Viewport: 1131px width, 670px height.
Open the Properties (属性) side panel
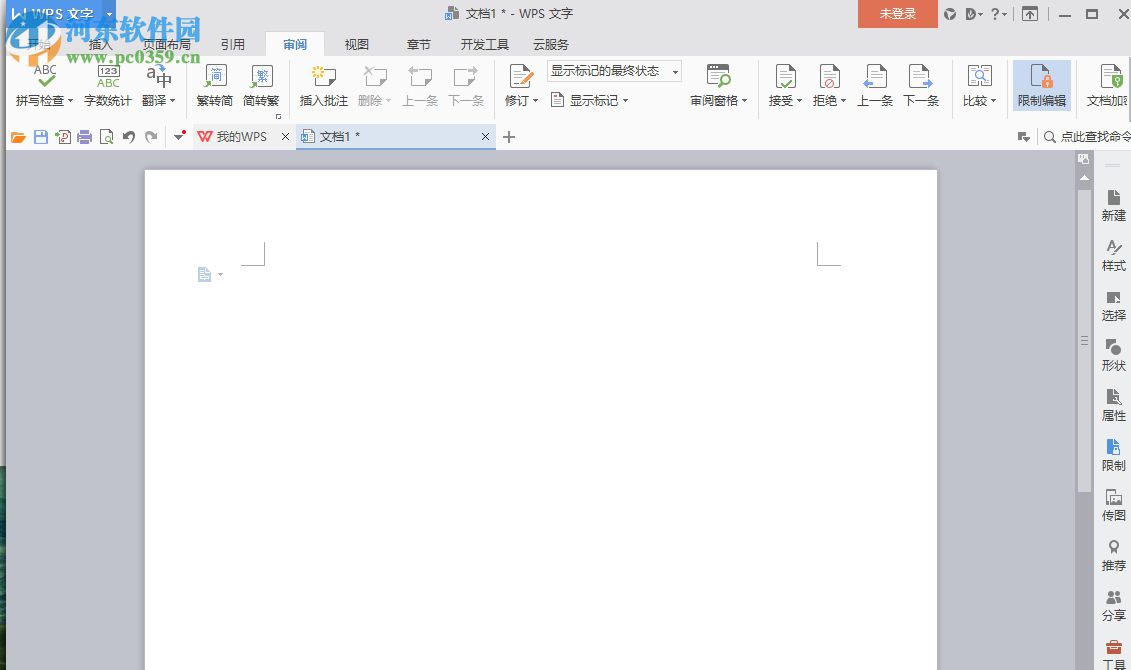(x=1114, y=405)
